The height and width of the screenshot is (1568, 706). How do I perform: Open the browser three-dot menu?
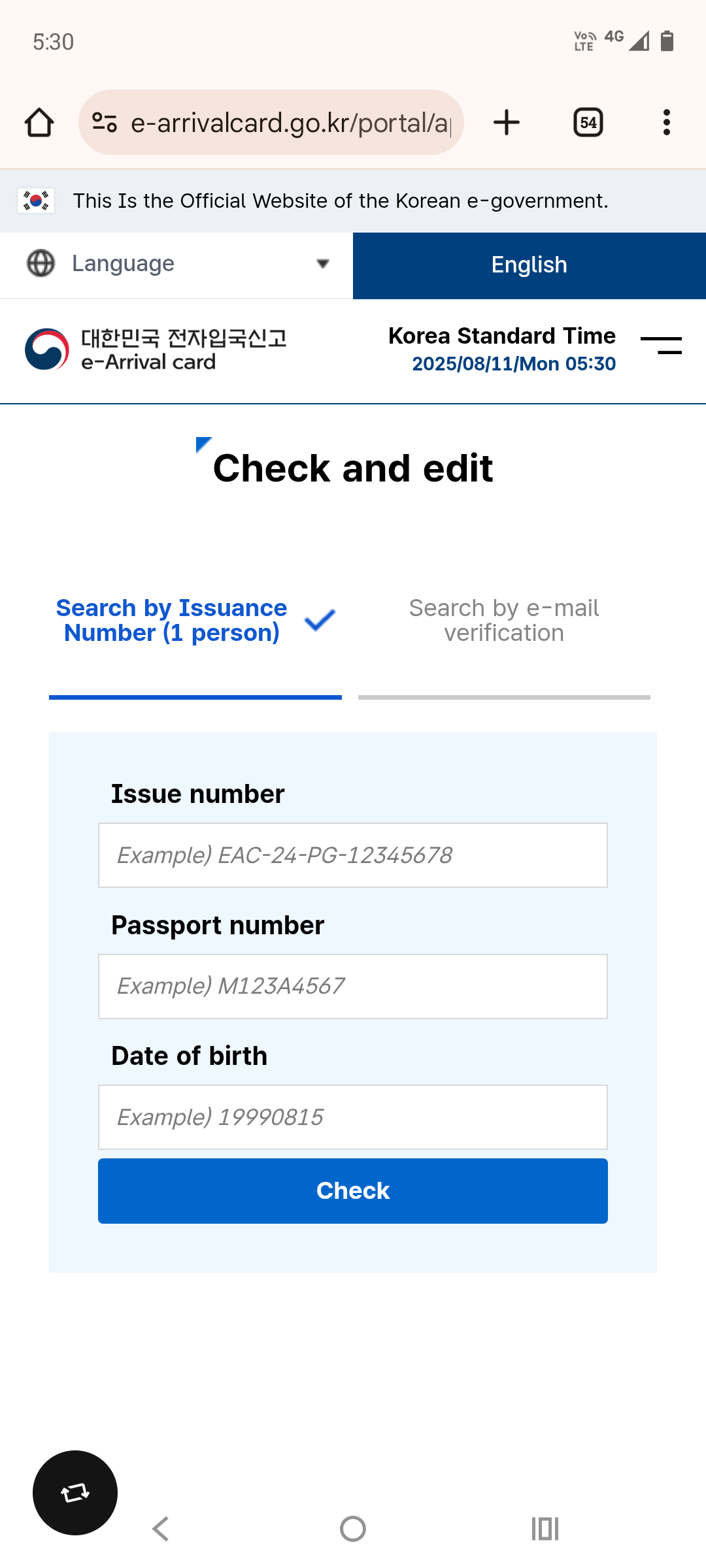click(x=666, y=122)
